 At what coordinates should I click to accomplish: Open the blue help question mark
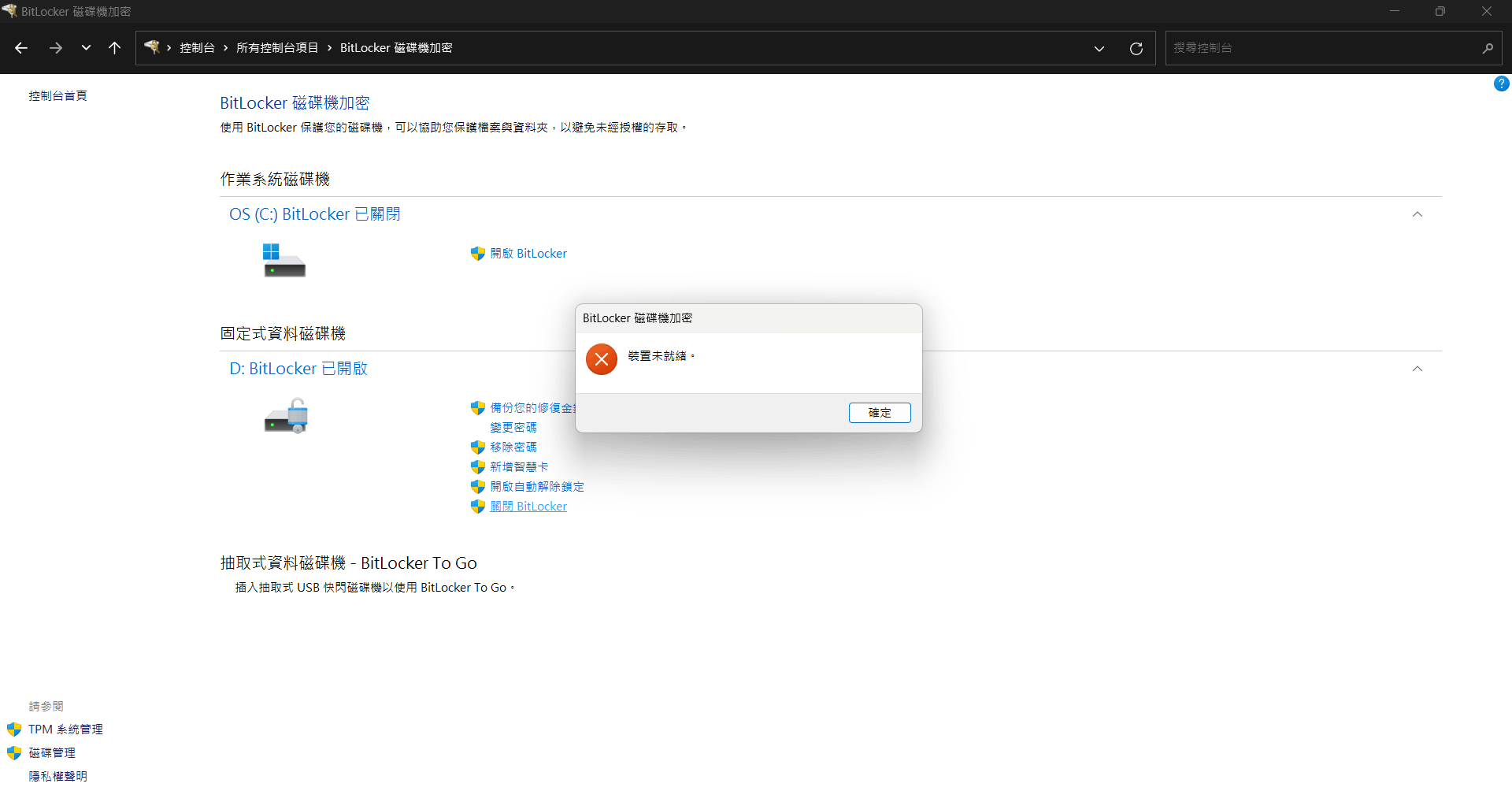coord(1502,84)
